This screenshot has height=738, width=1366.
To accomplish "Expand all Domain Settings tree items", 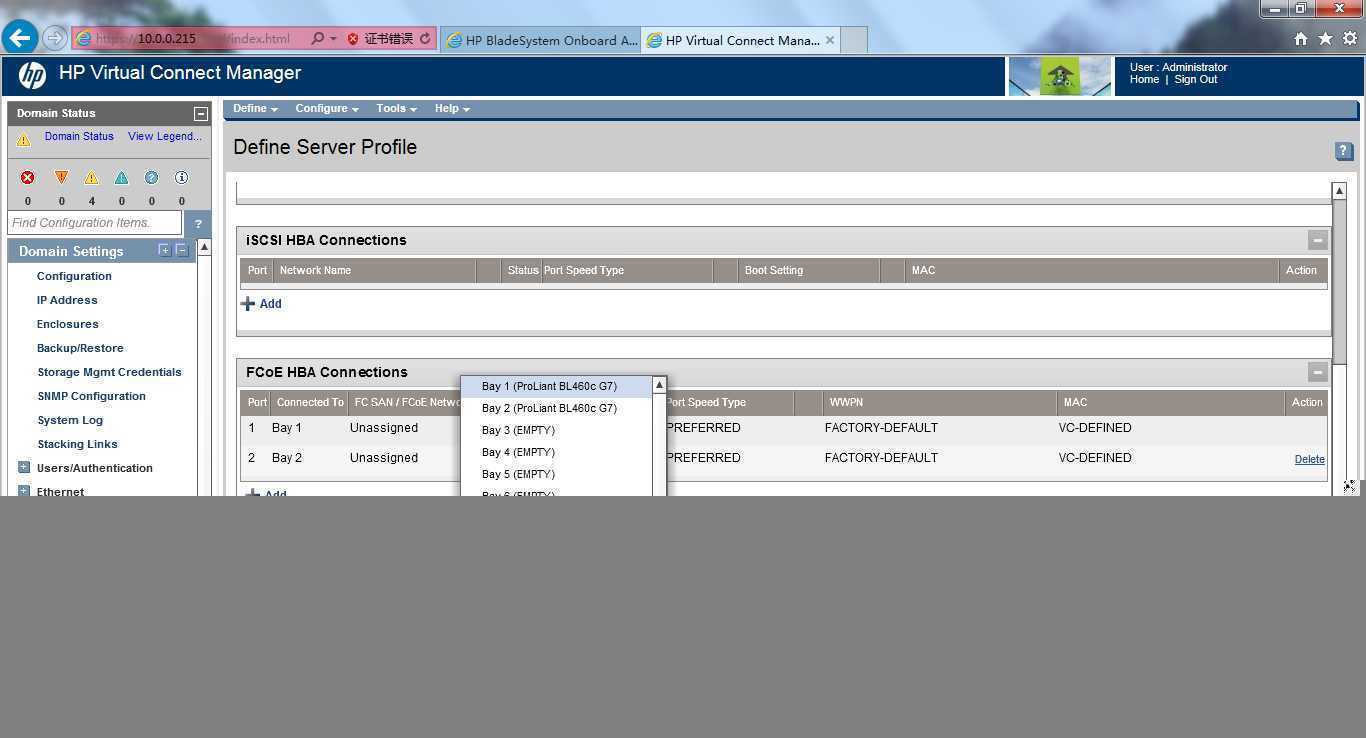I will (x=164, y=250).
